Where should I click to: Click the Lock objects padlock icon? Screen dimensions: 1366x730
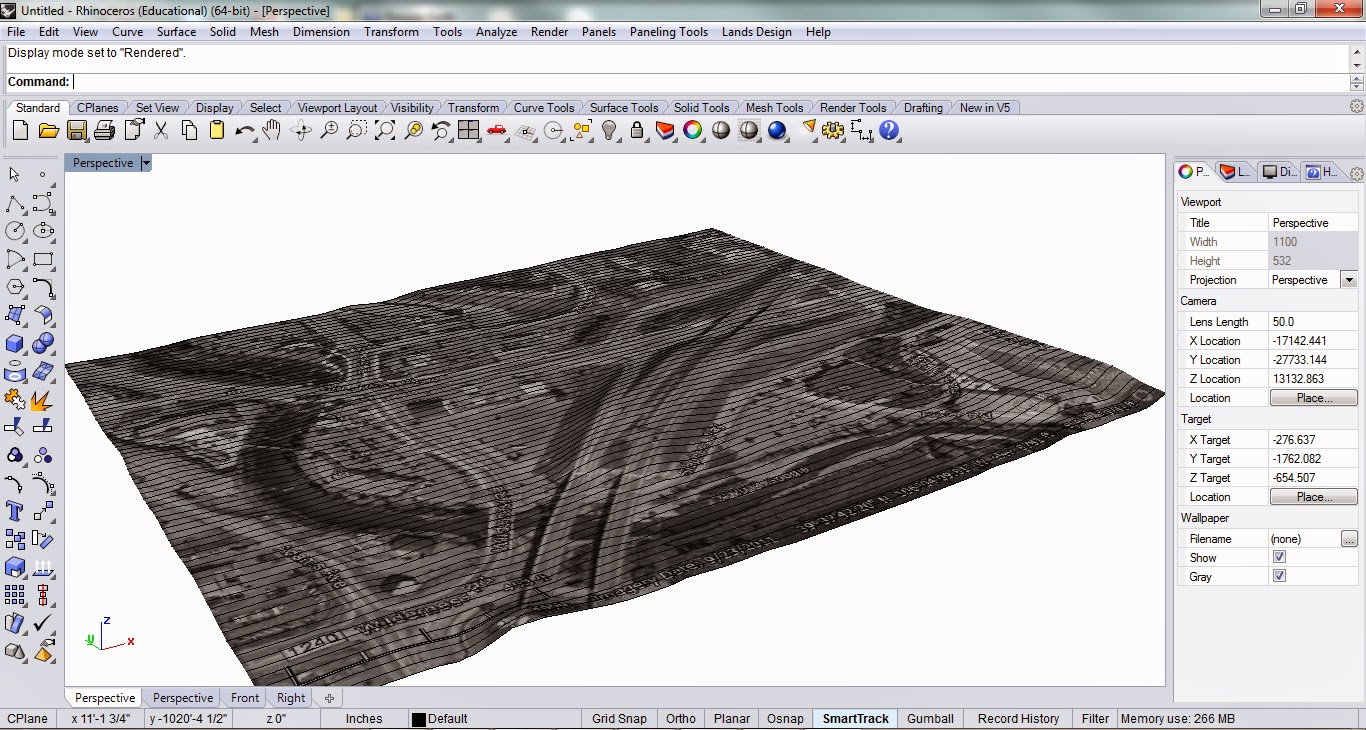637,131
